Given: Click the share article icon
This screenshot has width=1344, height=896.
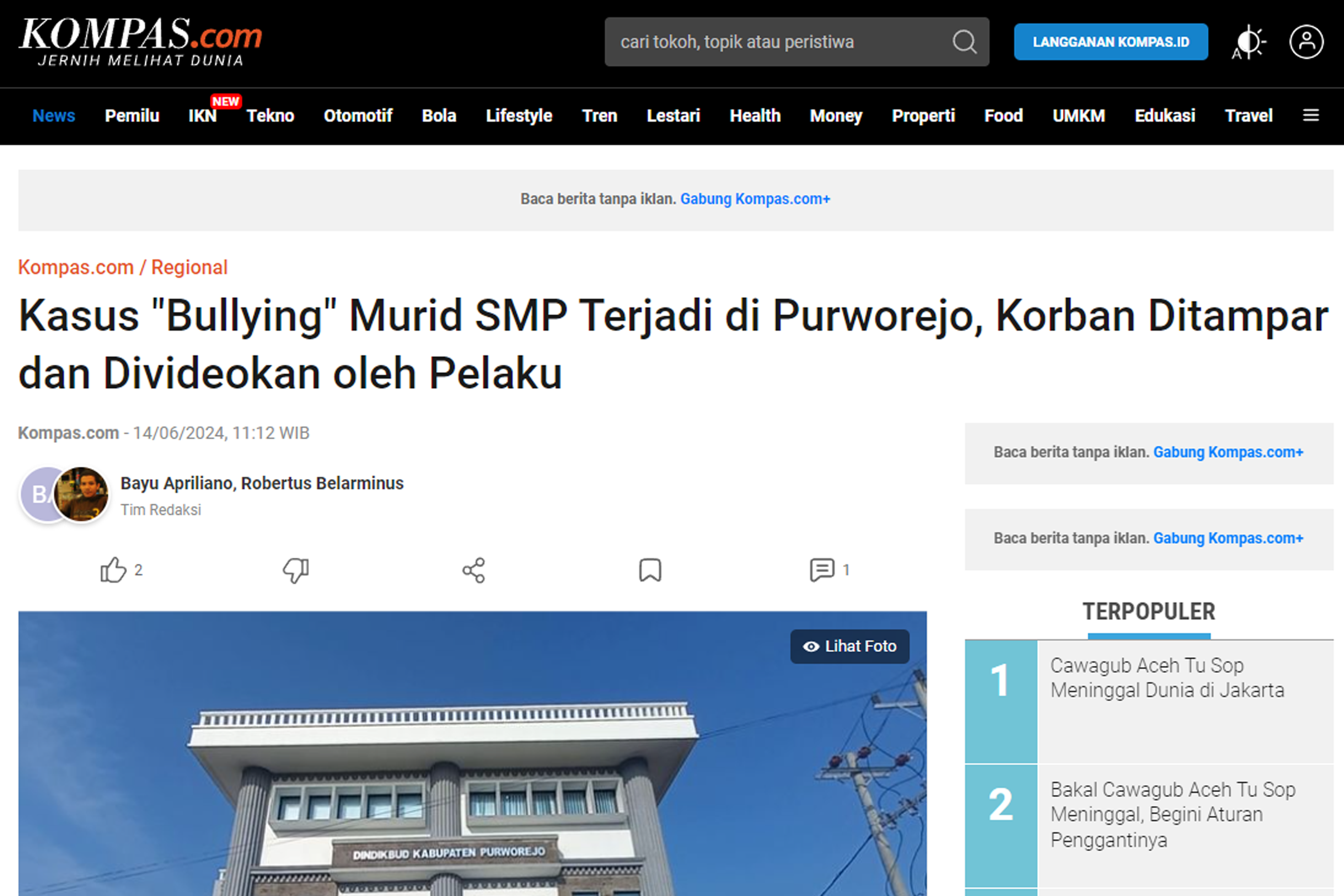Looking at the screenshot, I should point(473,570).
